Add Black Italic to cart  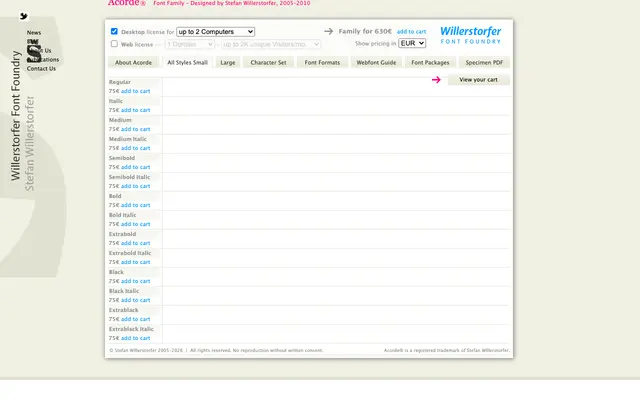click(x=136, y=300)
